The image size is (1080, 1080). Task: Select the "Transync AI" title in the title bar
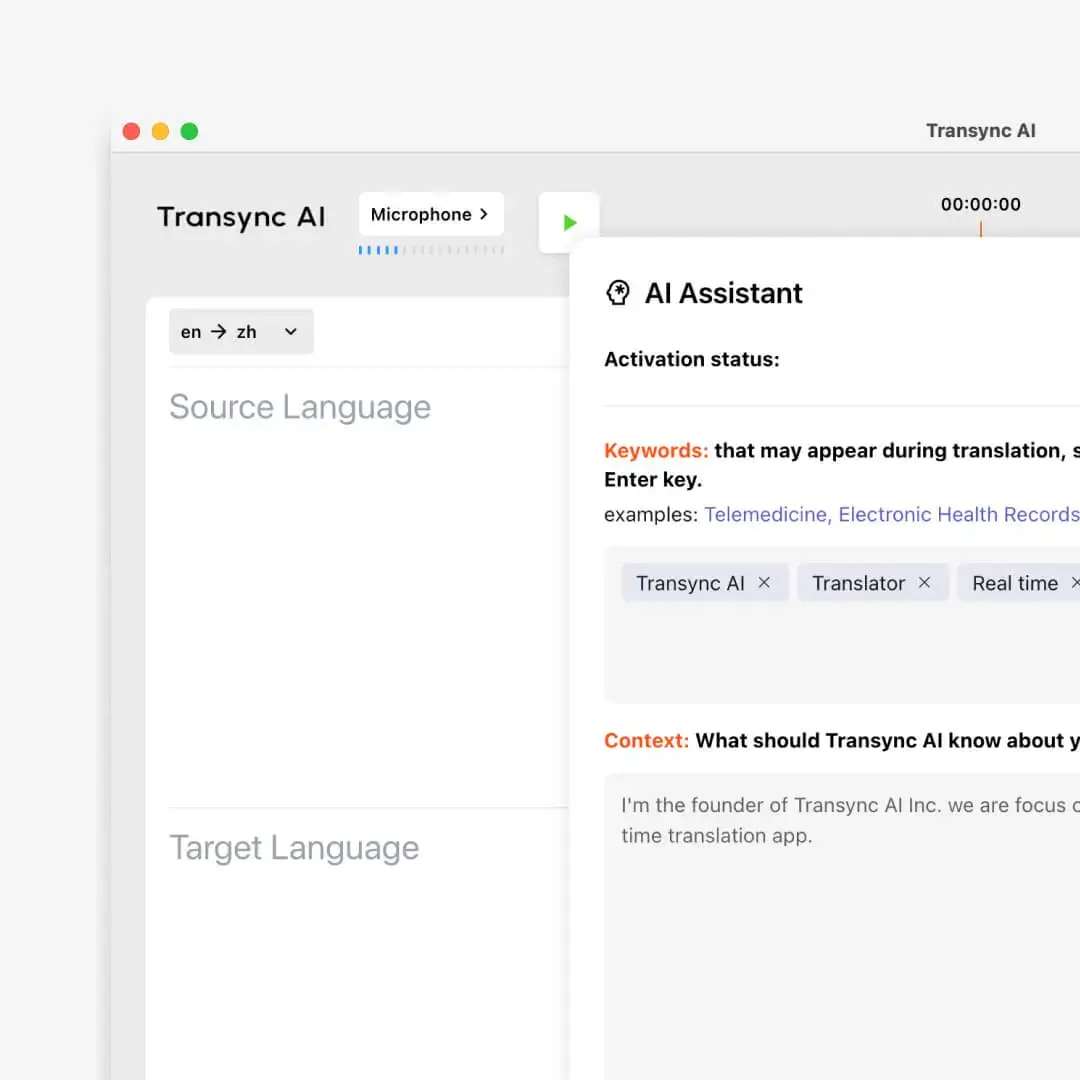[981, 130]
